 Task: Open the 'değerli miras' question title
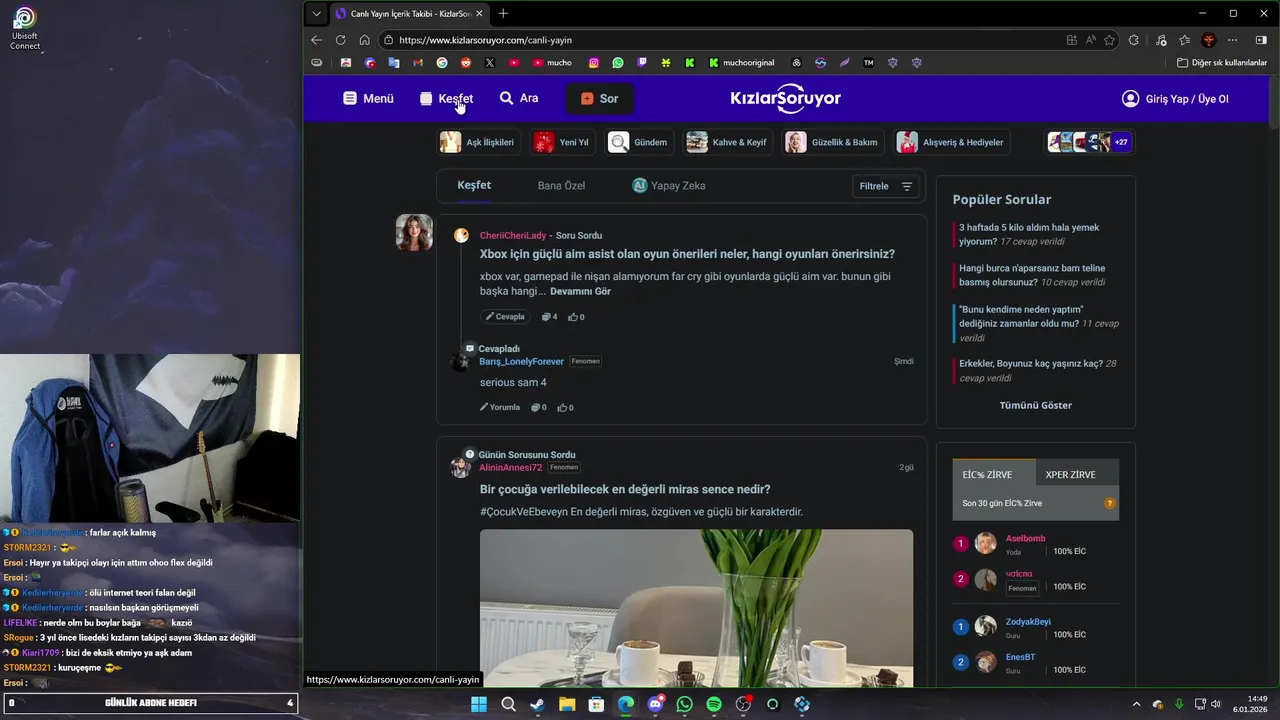click(x=625, y=489)
